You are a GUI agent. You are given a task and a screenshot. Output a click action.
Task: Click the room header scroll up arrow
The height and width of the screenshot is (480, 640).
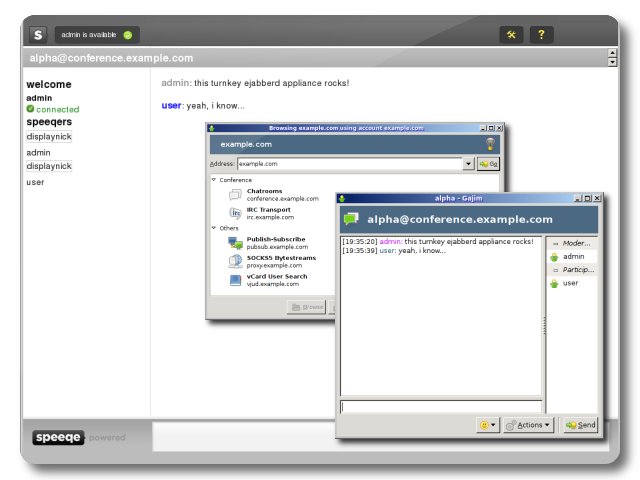point(612,53)
